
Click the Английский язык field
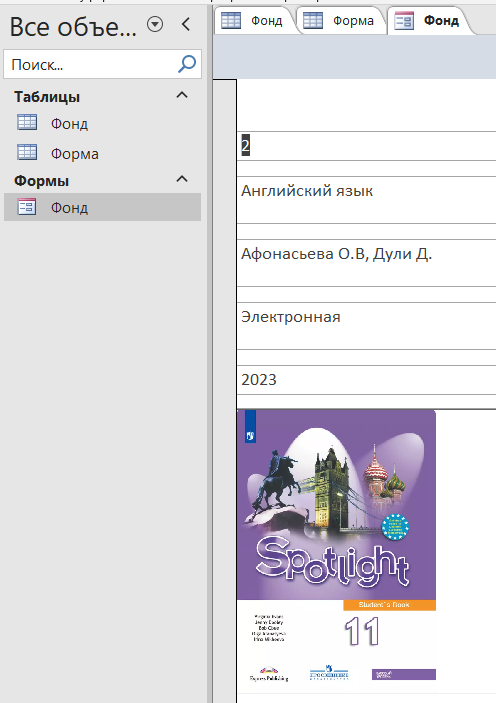(x=366, y=200)
